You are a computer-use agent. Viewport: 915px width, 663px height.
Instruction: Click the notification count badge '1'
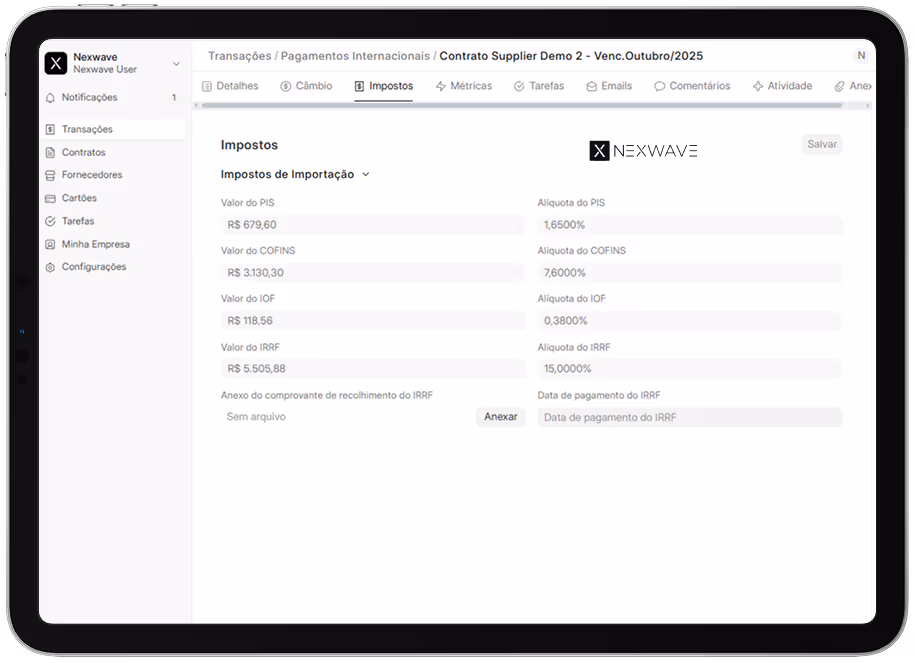pyautogui.click(x=174, y=97)
